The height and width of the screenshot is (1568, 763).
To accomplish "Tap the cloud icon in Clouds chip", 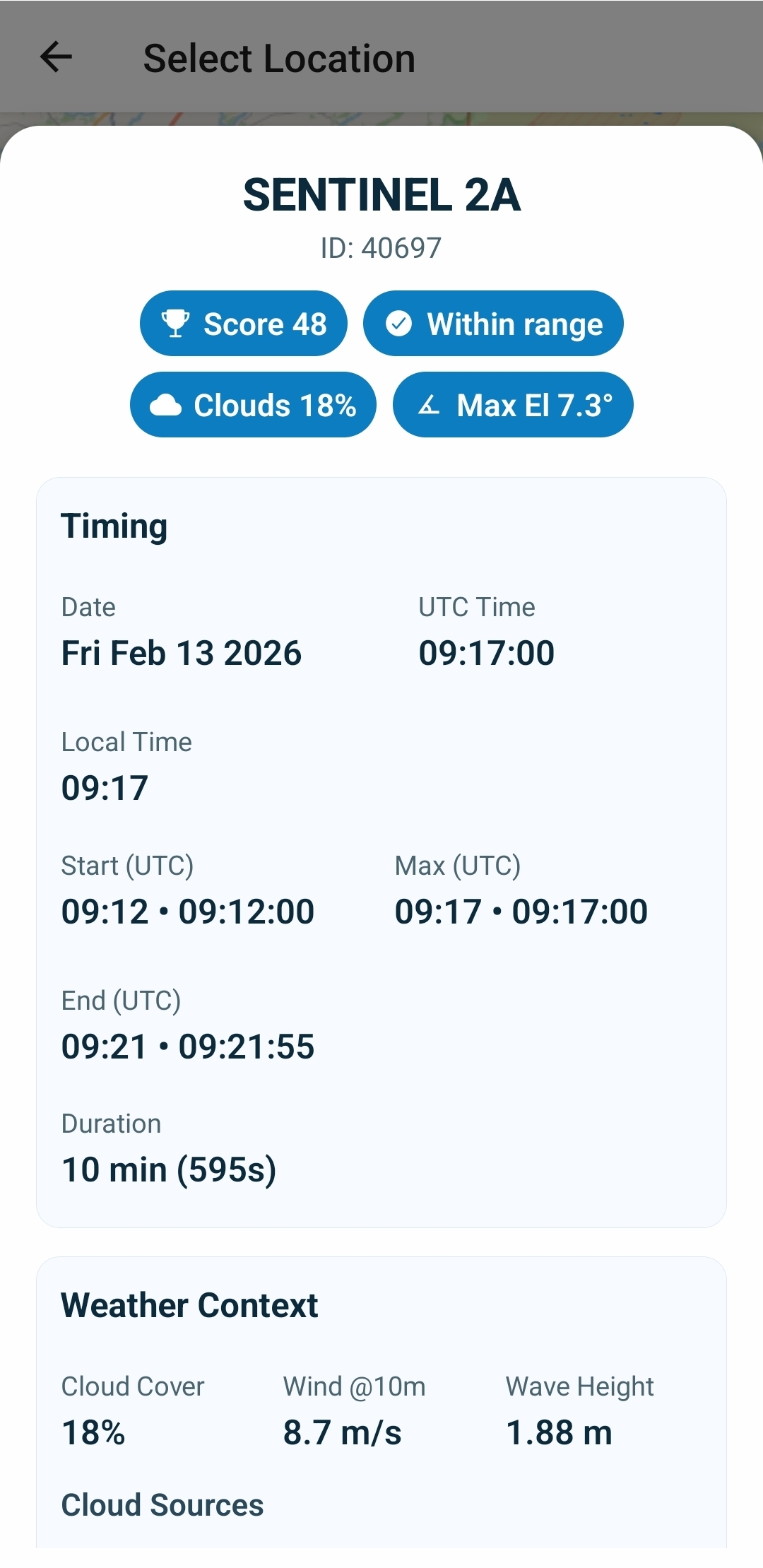I will coord(166,406).
